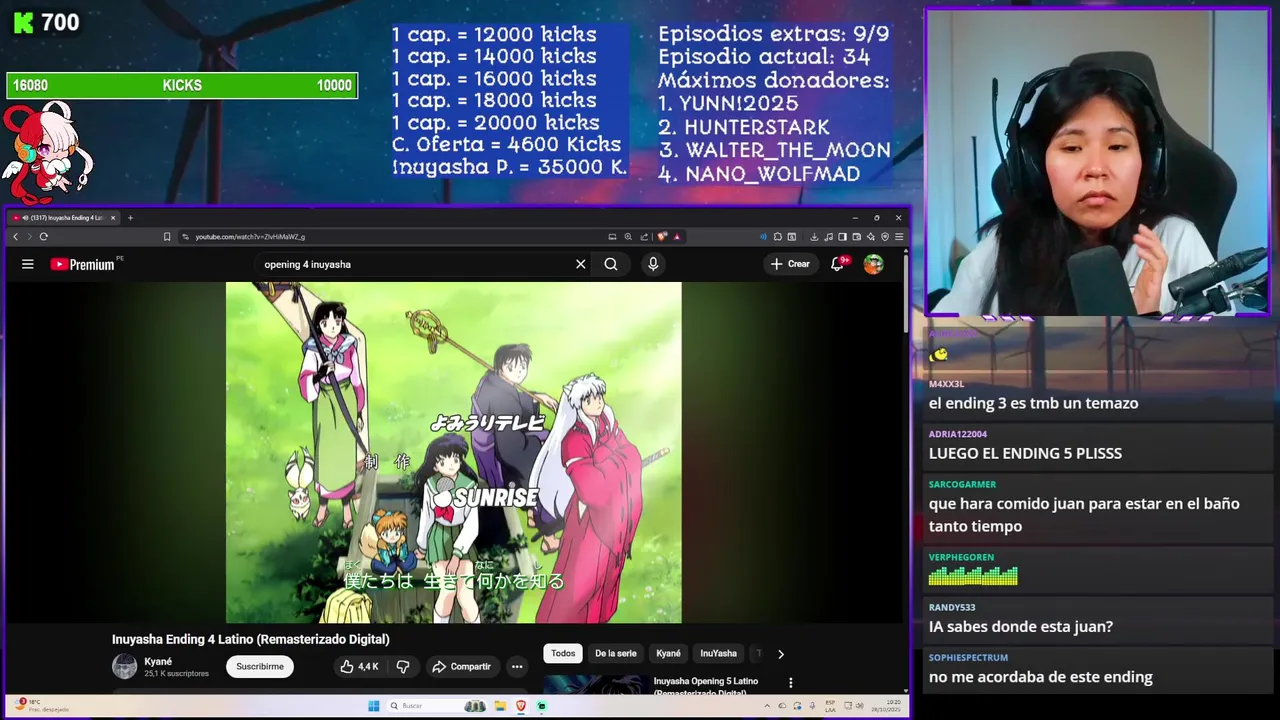Open a new browser tab
Screen dimensions: 1280x720
130,217
